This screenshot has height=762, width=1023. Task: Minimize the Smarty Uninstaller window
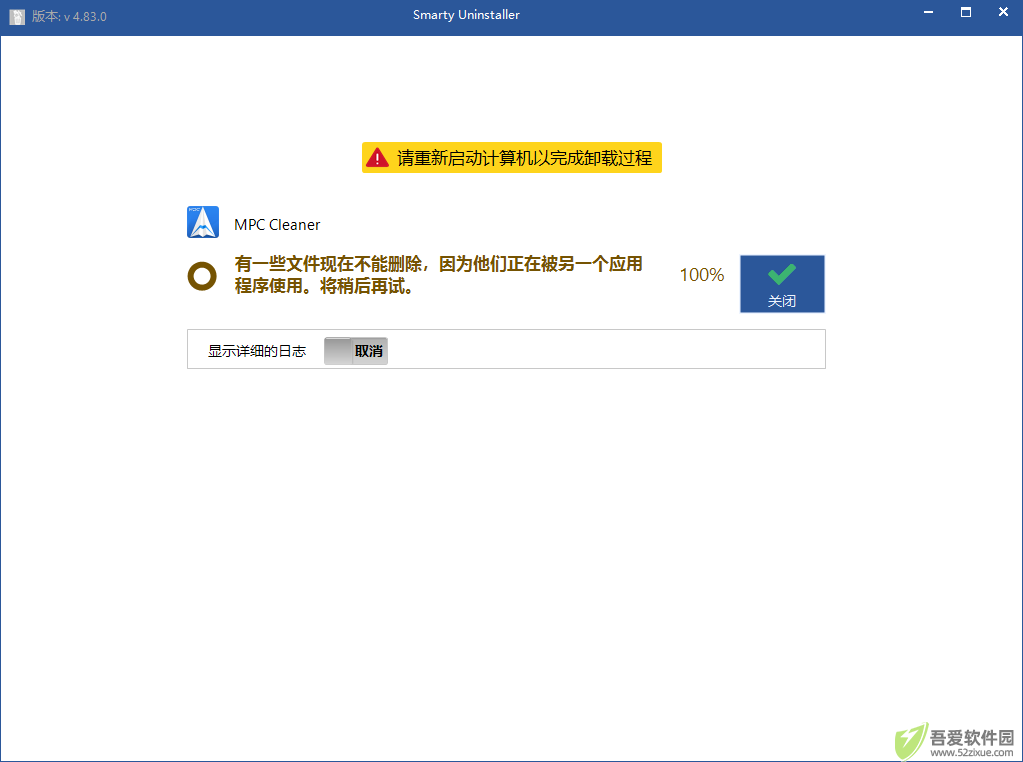[928, 12]
